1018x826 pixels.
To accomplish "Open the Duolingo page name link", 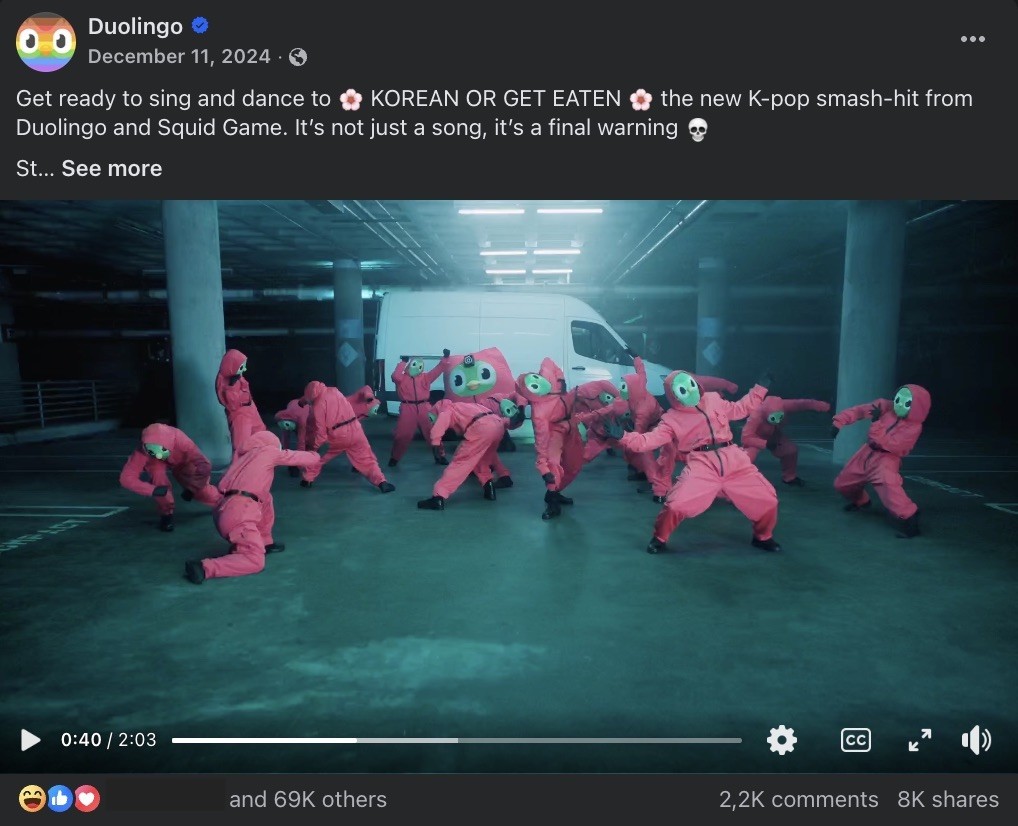I will [135, 26].
